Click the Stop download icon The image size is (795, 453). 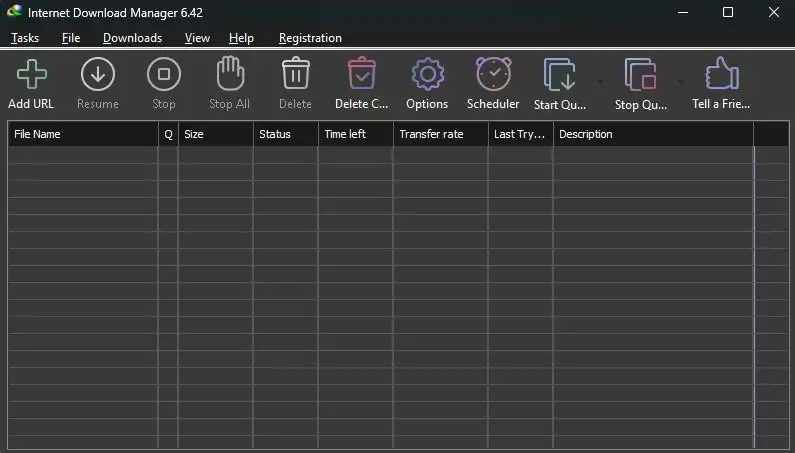[164, 75]
